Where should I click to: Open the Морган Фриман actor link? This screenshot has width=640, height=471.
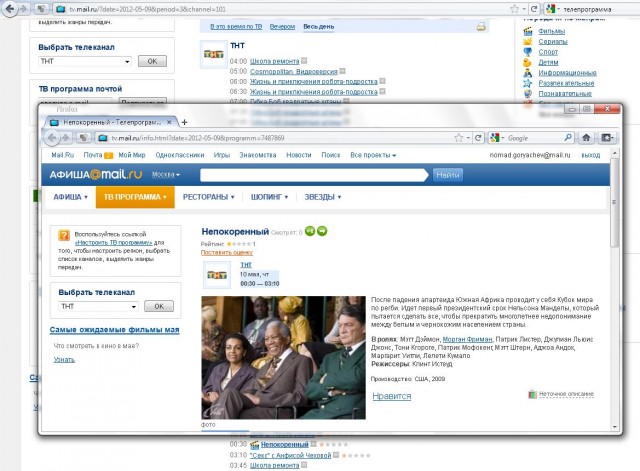[x=467, y=339]
